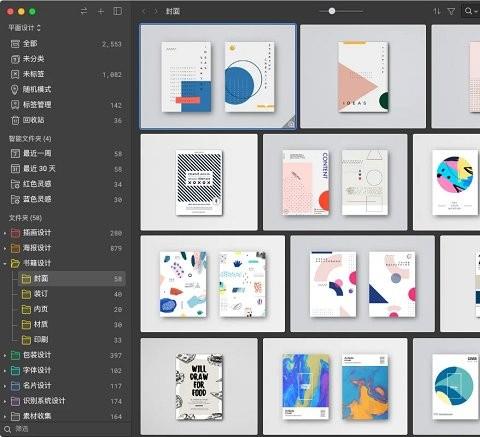The image size is (480, 437).
Task: Select the blue marble fluid covers thumbnail
Action: tap(335, 386)
